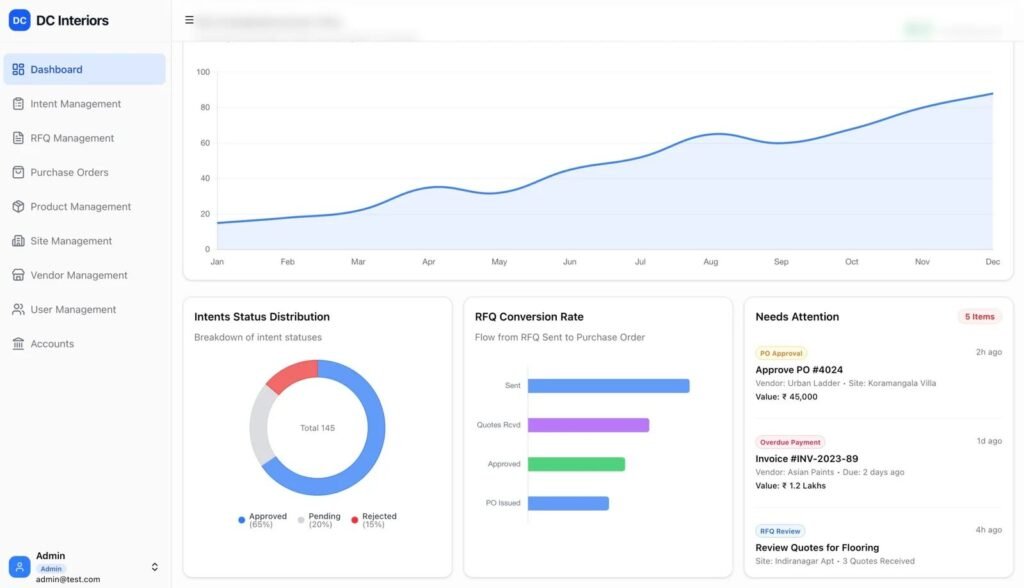This screenshot has width=1024, height=588.
Task: Open Review Quotes for Flooring item
Action: point(817,547)
